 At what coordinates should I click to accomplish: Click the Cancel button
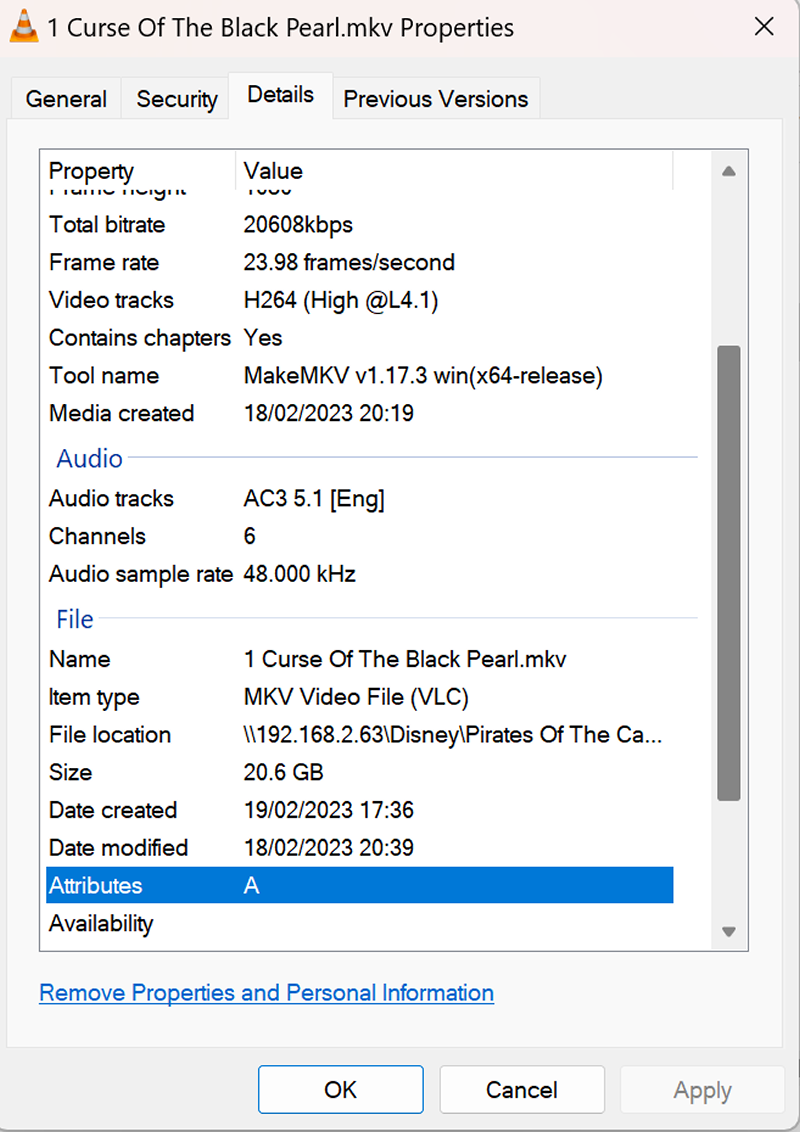[x=522, y=1089]
